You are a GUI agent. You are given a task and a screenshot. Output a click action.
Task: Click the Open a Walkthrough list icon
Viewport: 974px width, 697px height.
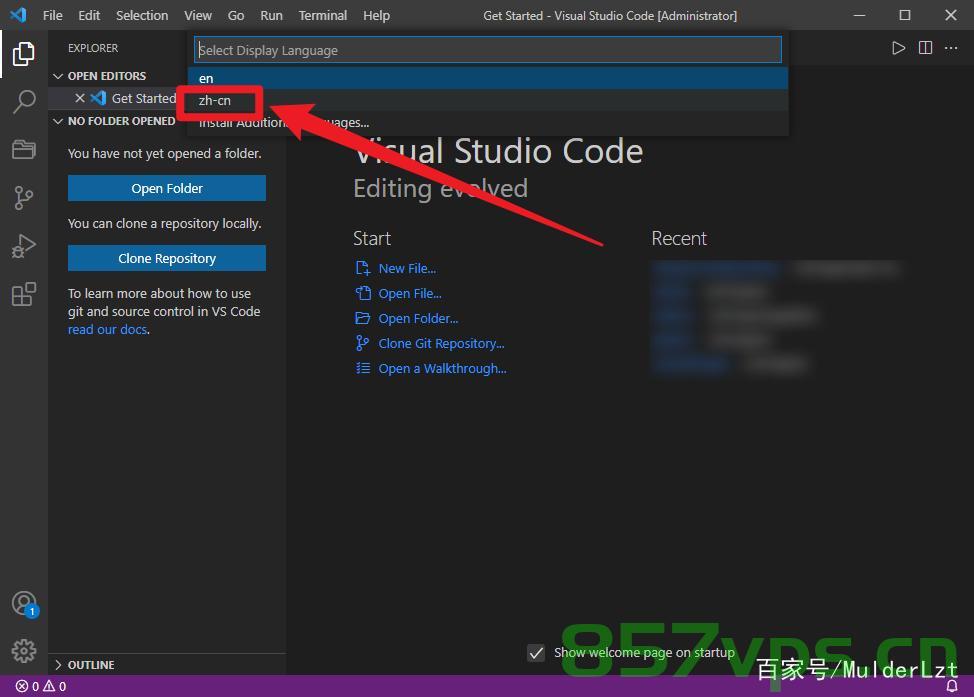click(363, 368)
